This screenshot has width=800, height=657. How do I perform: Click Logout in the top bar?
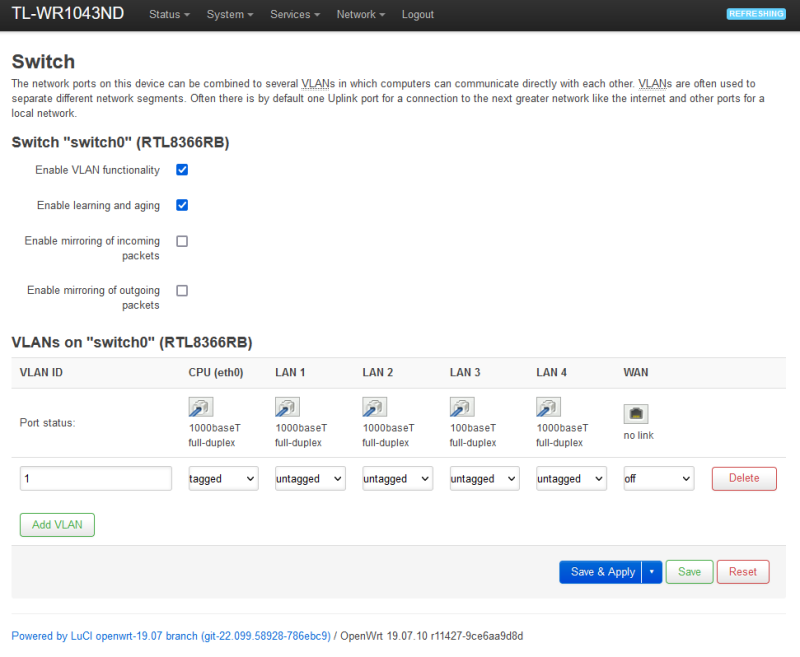417,14
